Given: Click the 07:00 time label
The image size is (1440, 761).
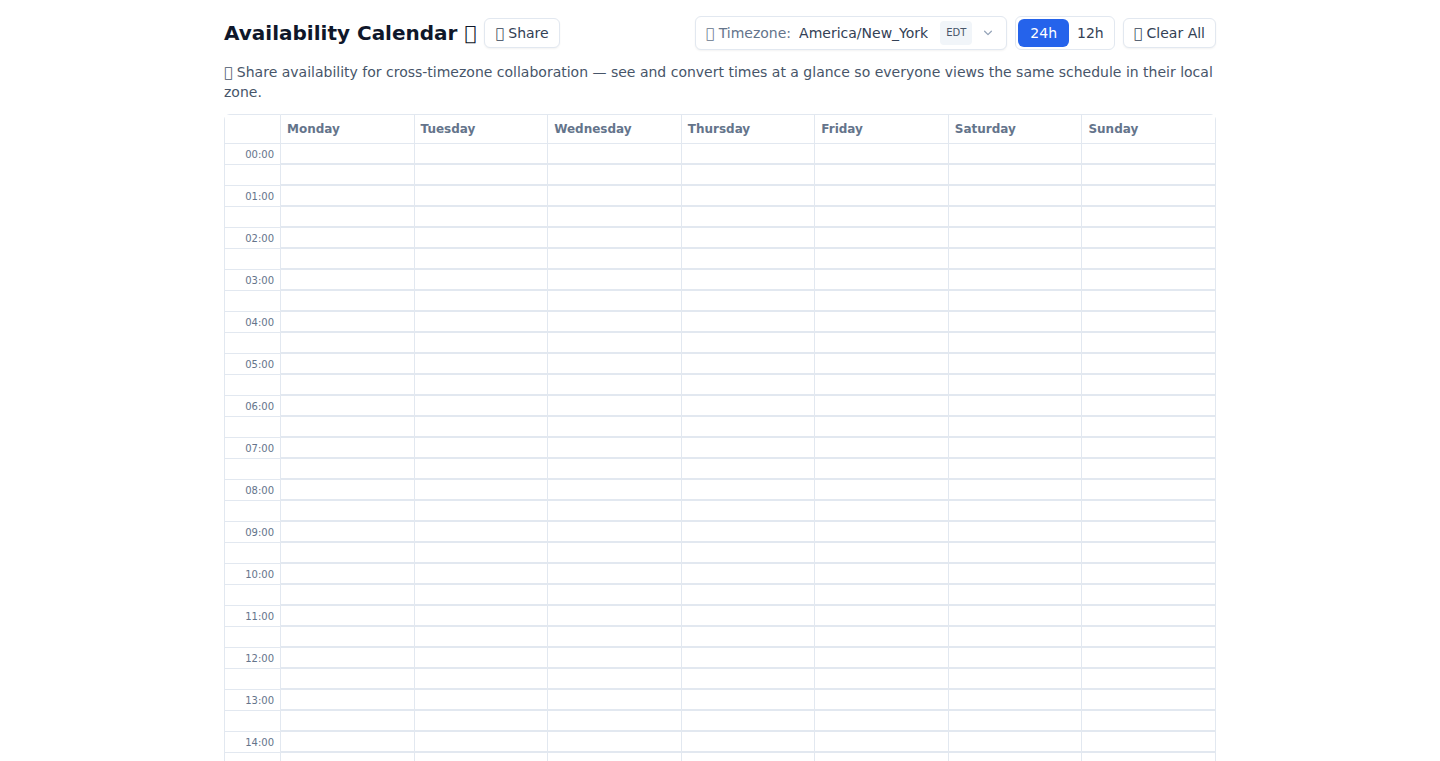Looking at the screenshot, I should tap(259, 448).
